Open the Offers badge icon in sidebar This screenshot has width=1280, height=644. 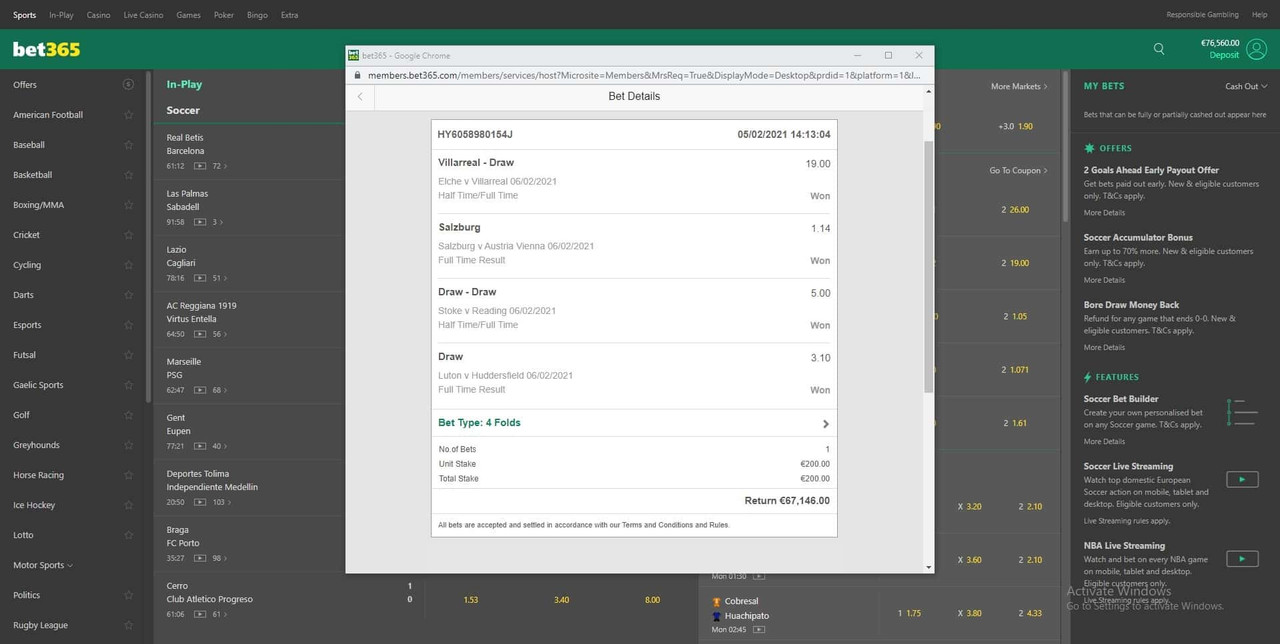click(128, 85)
